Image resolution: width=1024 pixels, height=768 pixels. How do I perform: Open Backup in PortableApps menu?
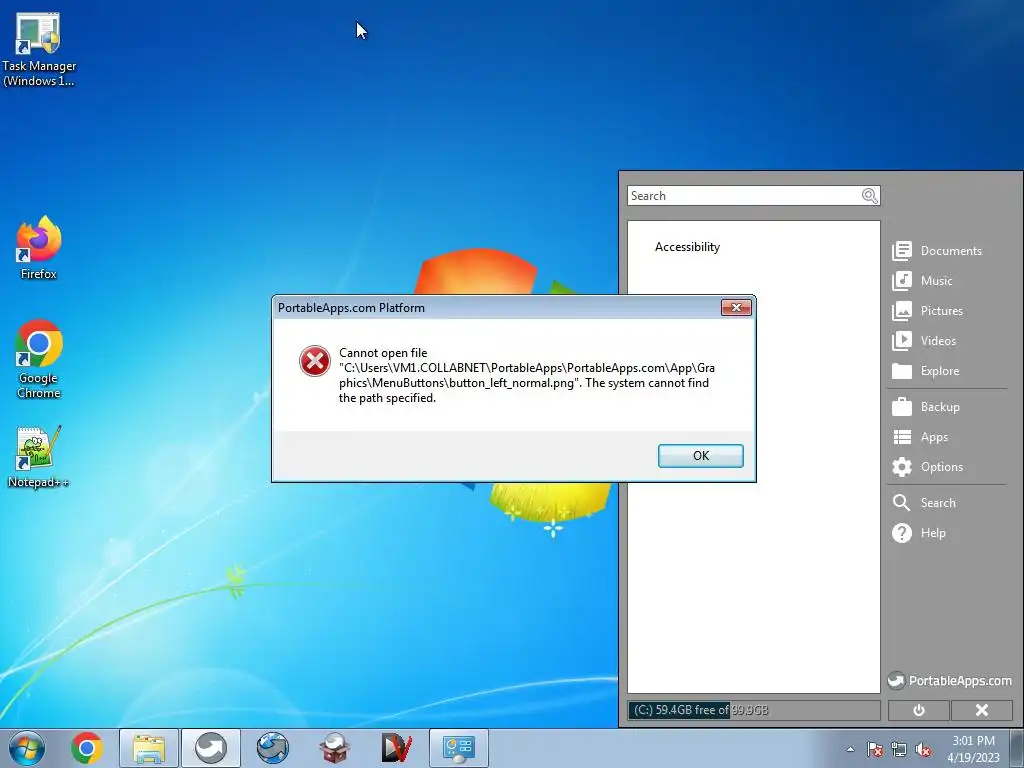point(926,407)
